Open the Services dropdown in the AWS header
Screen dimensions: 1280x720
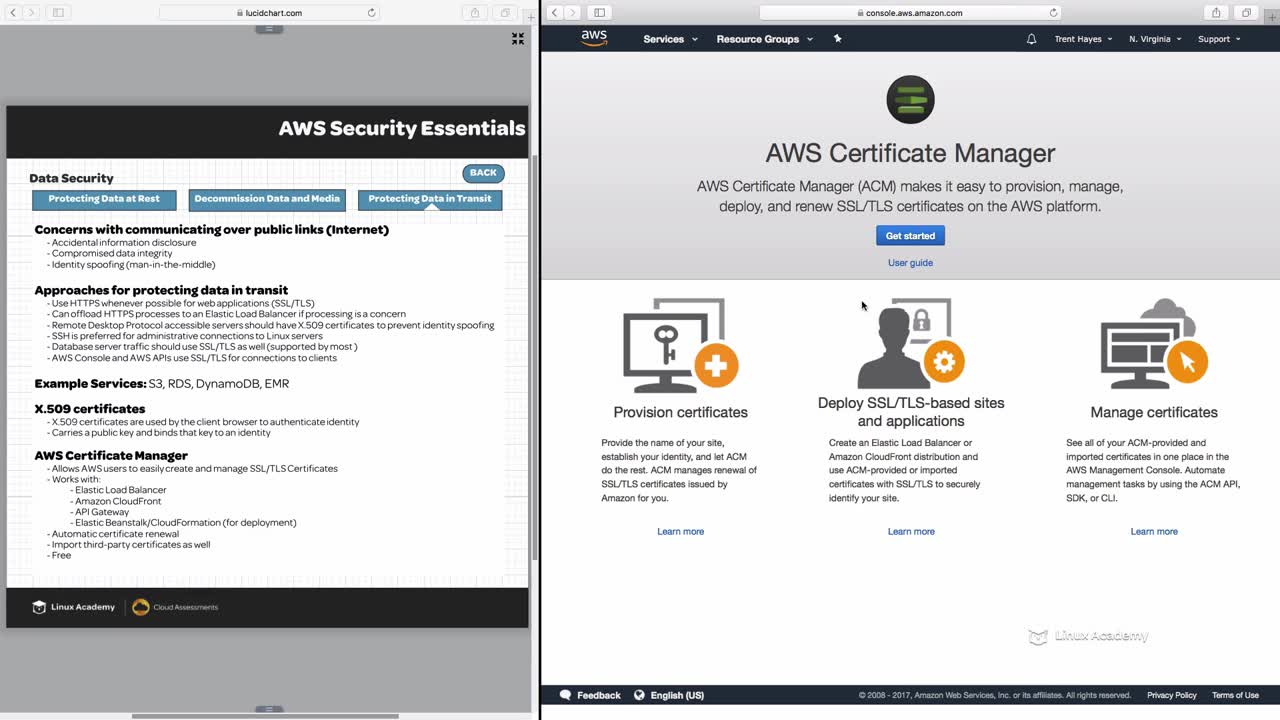pyautogui.click(x=669, y=39)
